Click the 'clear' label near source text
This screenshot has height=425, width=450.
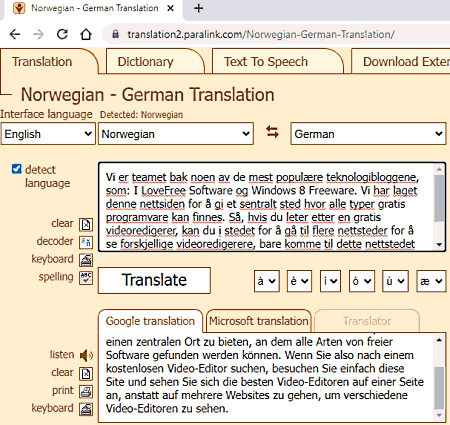coord(62,223)
